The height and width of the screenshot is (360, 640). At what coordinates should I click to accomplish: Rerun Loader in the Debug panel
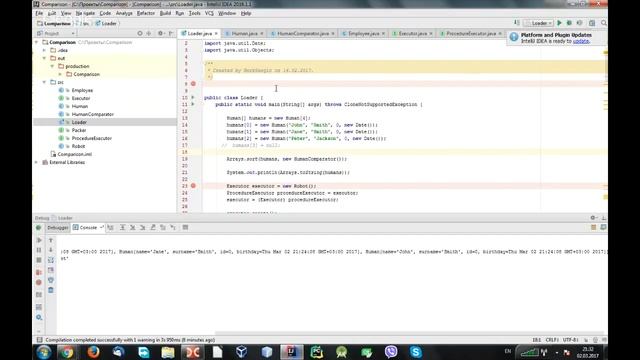(x=39, y=228)
